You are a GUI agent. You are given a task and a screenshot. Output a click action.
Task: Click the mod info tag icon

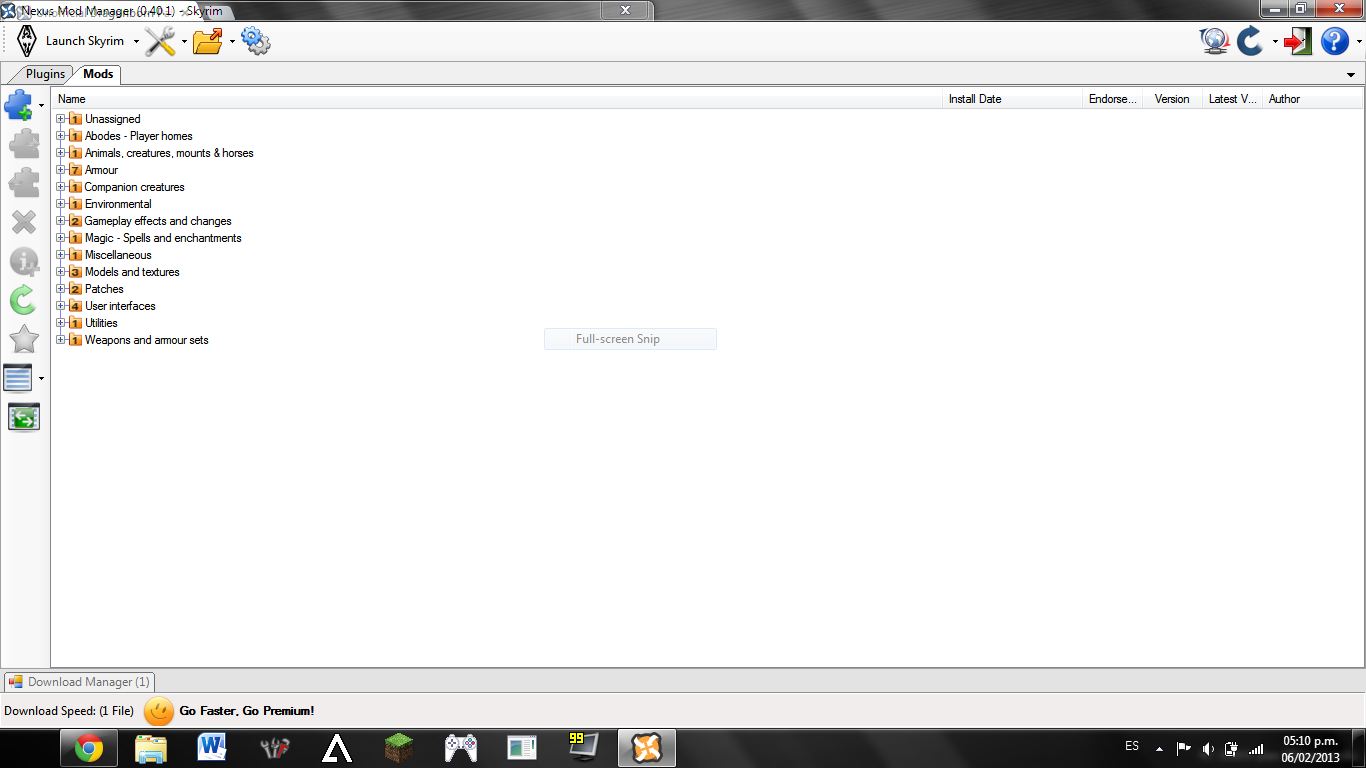click(x=23, y=261)
